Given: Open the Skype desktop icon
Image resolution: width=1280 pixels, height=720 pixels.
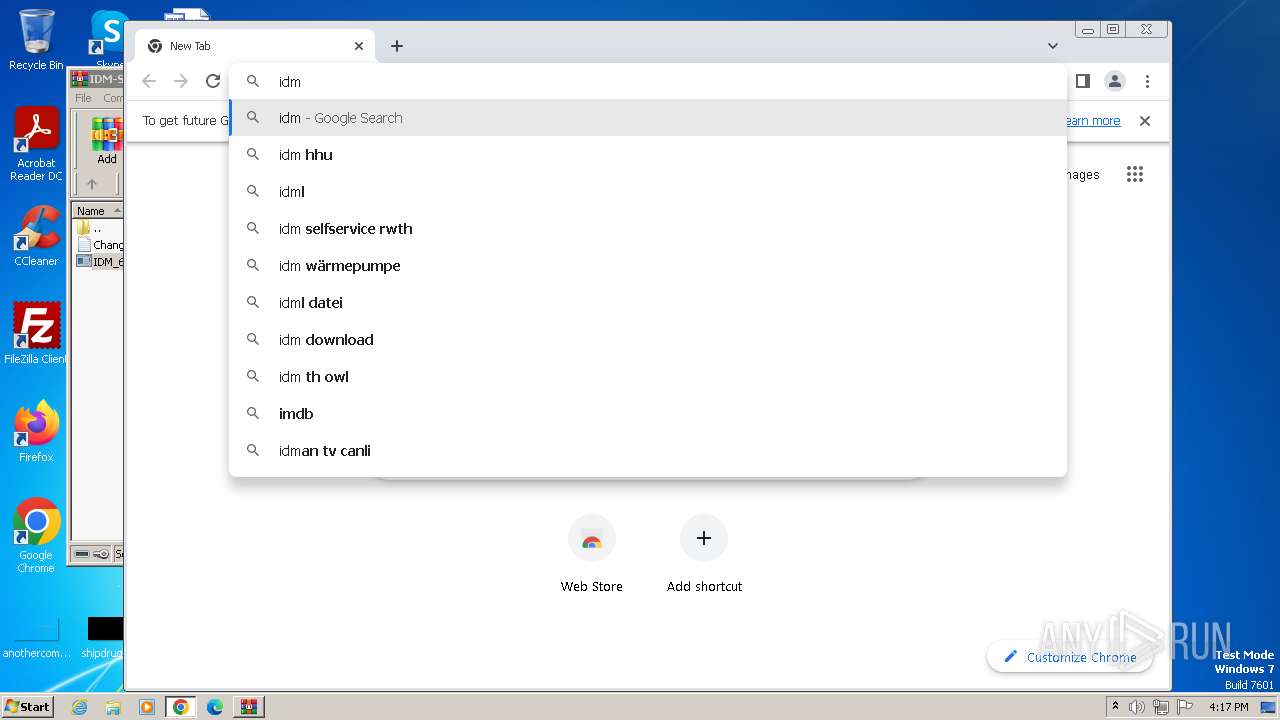Looking at the screenshot, I should pos(109,40).
